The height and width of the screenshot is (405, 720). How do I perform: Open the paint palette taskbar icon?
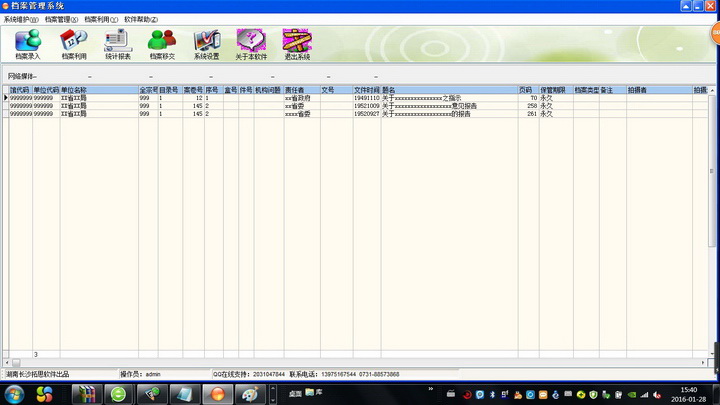pos(250,394)
